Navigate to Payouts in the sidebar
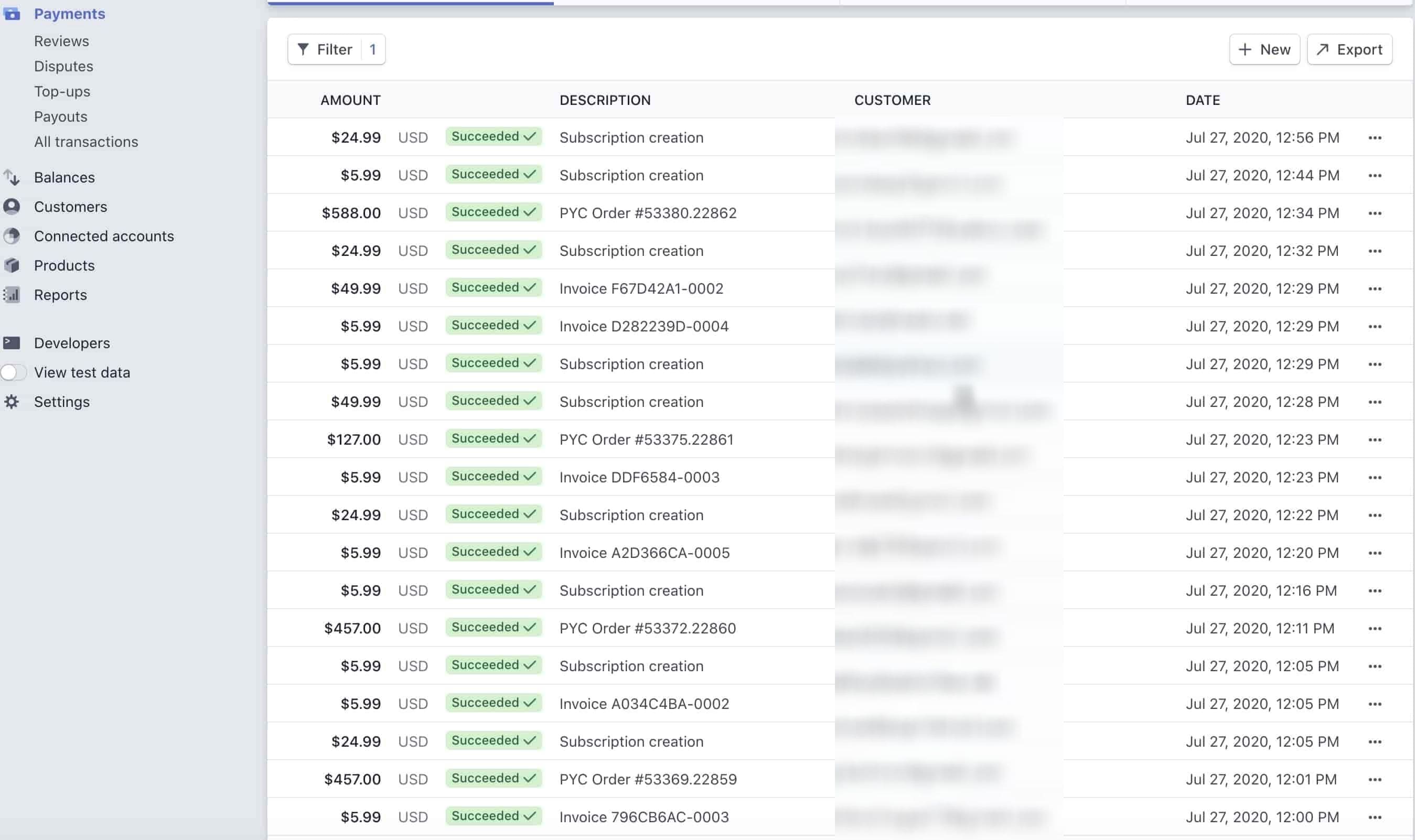Image resolution: width=1415 pixels, height=840 pixels. click(60, 116)
